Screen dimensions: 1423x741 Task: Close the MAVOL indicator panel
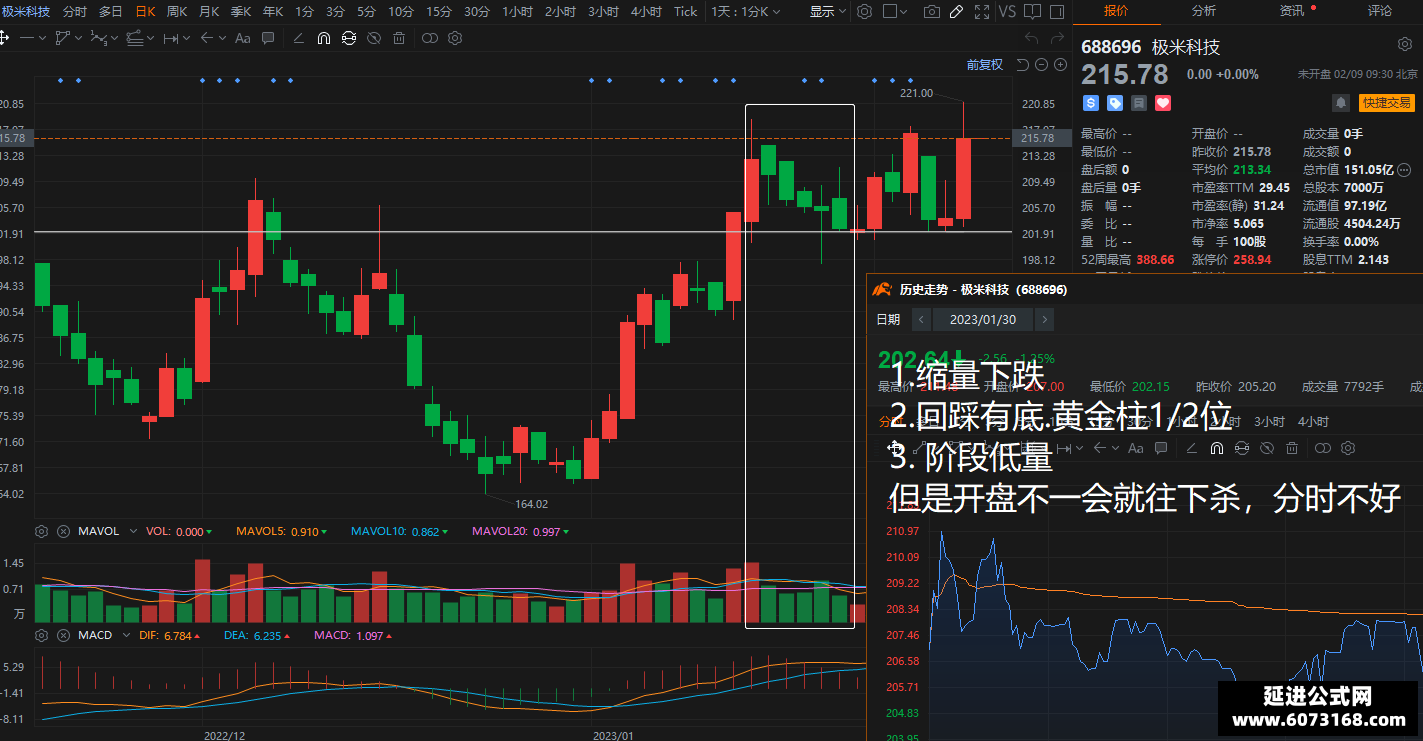pos(63,532)
